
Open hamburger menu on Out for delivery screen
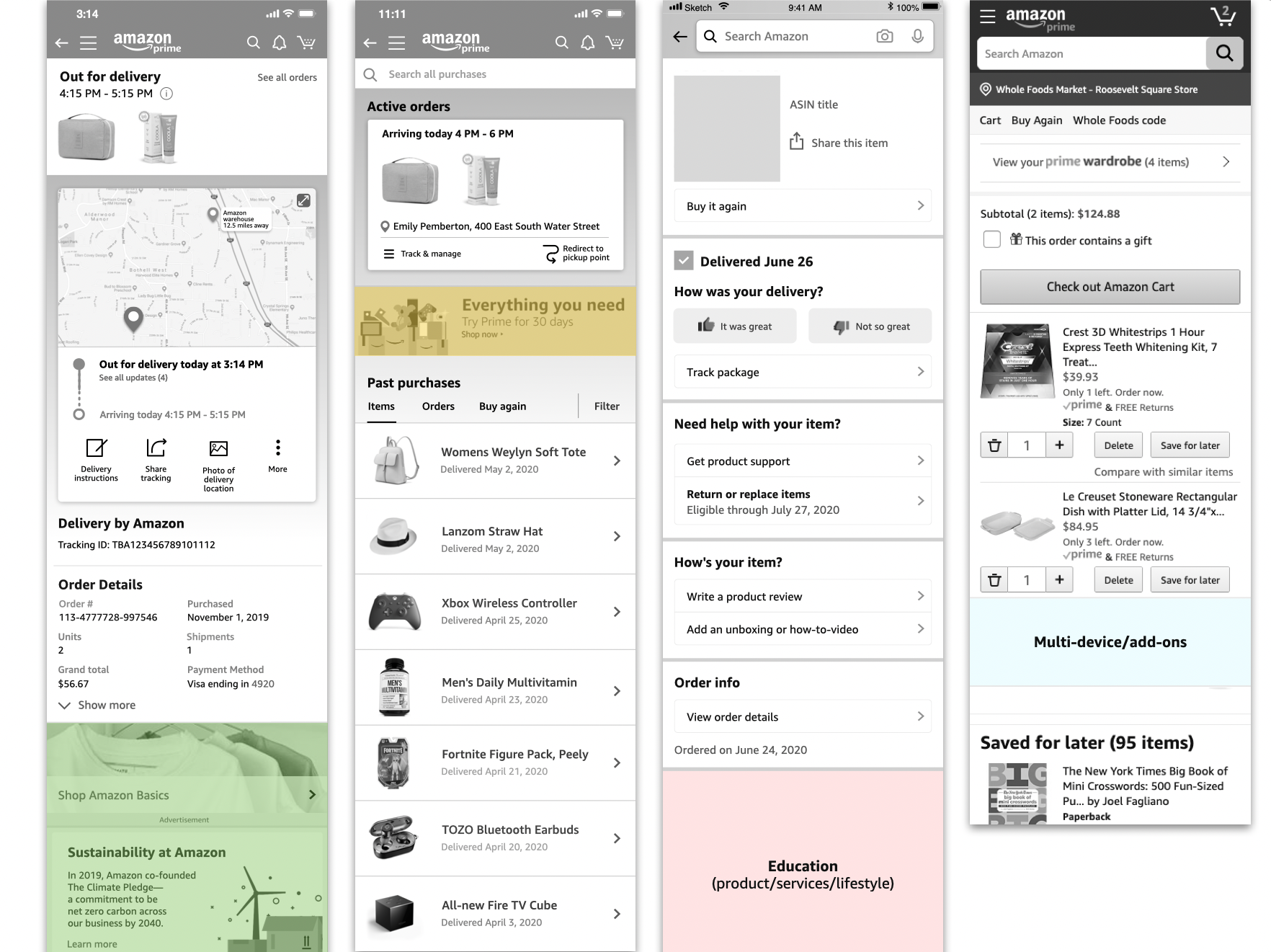coord(88,43)
